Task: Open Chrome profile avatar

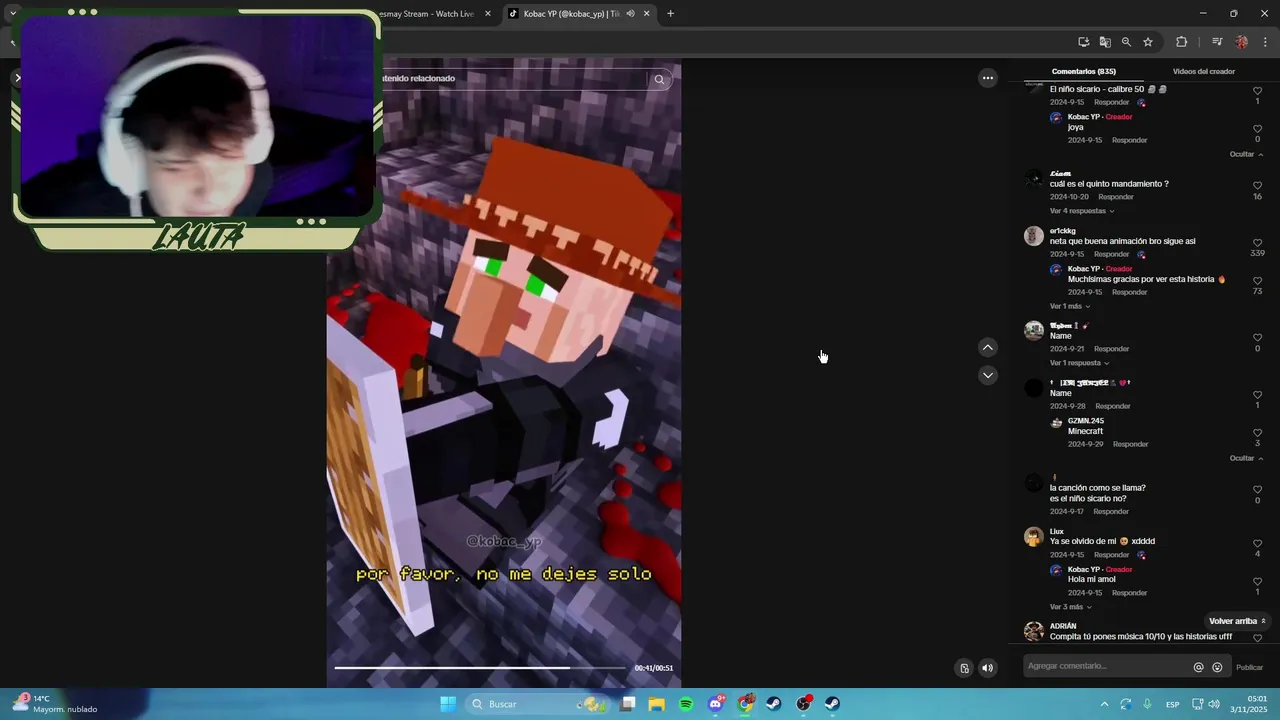Action: click(1242, 42)
